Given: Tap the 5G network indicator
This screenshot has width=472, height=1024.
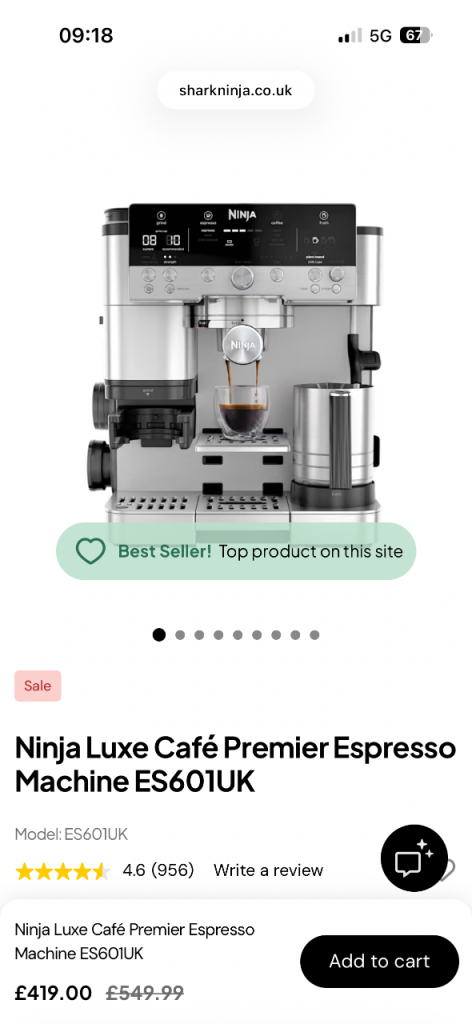Looking at the screenshot, I should (x=380, y=35).
